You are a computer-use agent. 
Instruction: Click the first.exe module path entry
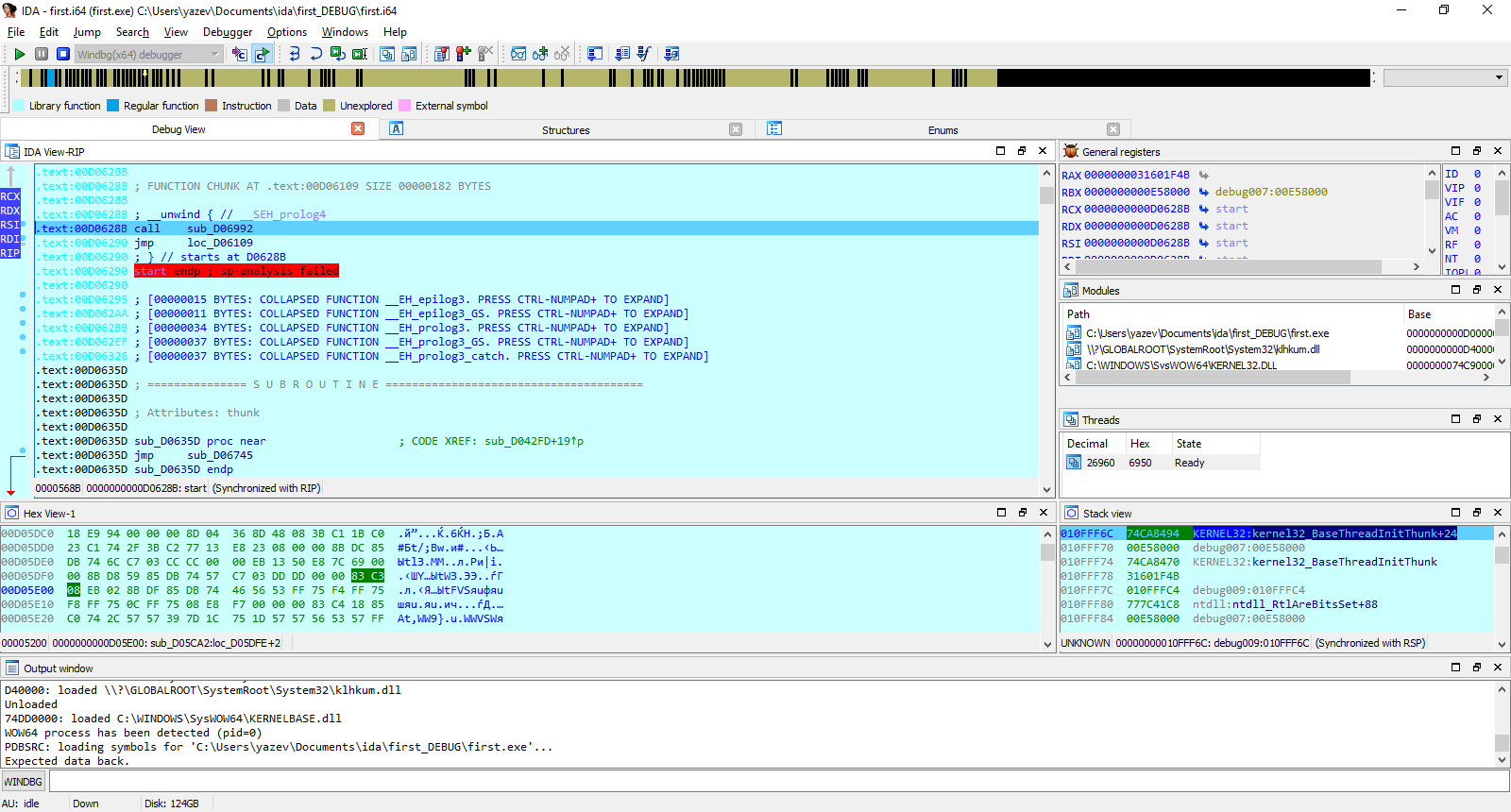[x=1207, y=333]
